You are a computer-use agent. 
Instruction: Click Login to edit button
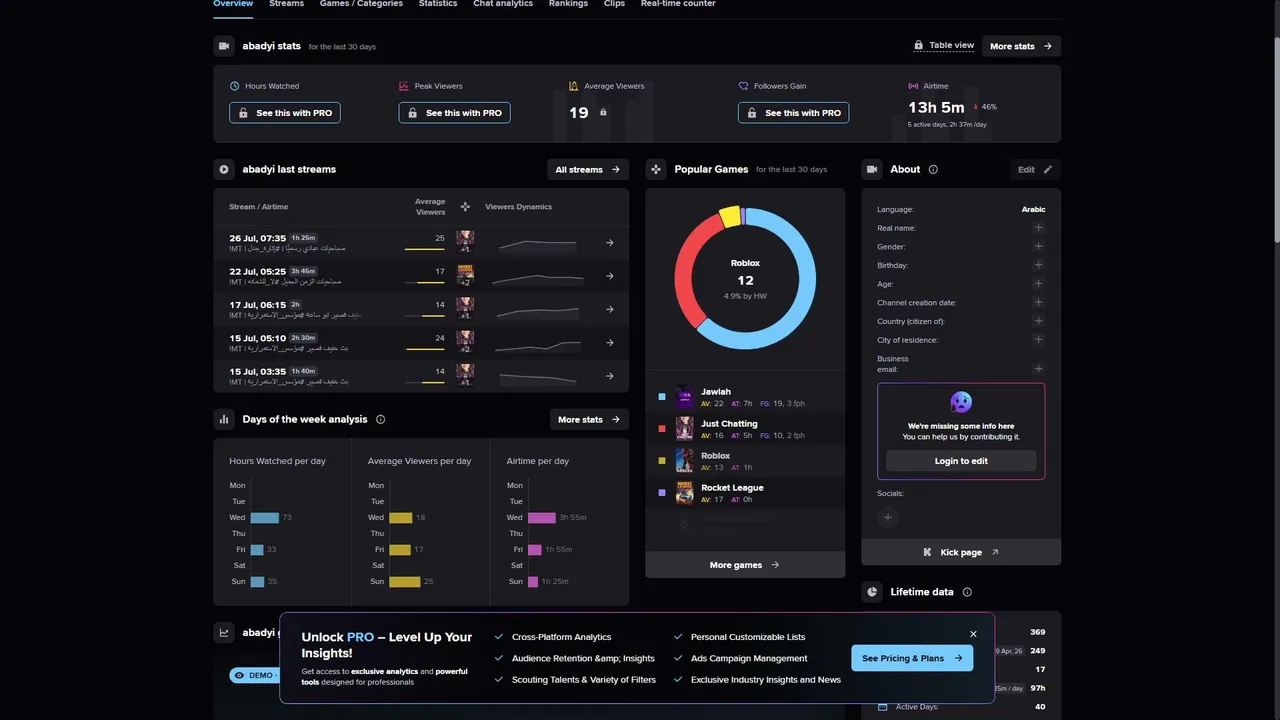pyautogui.click(x=961, y=461)
